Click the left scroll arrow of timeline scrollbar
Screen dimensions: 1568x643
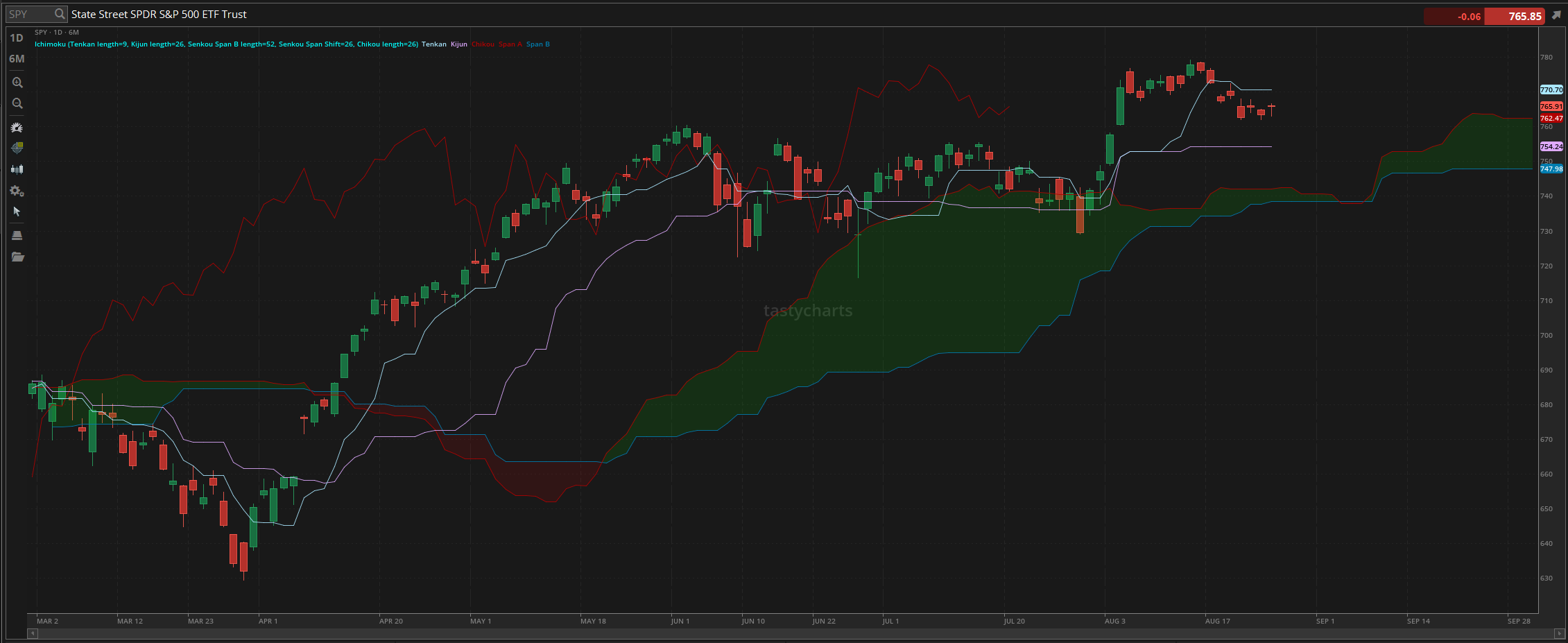[x=33, y=633]
